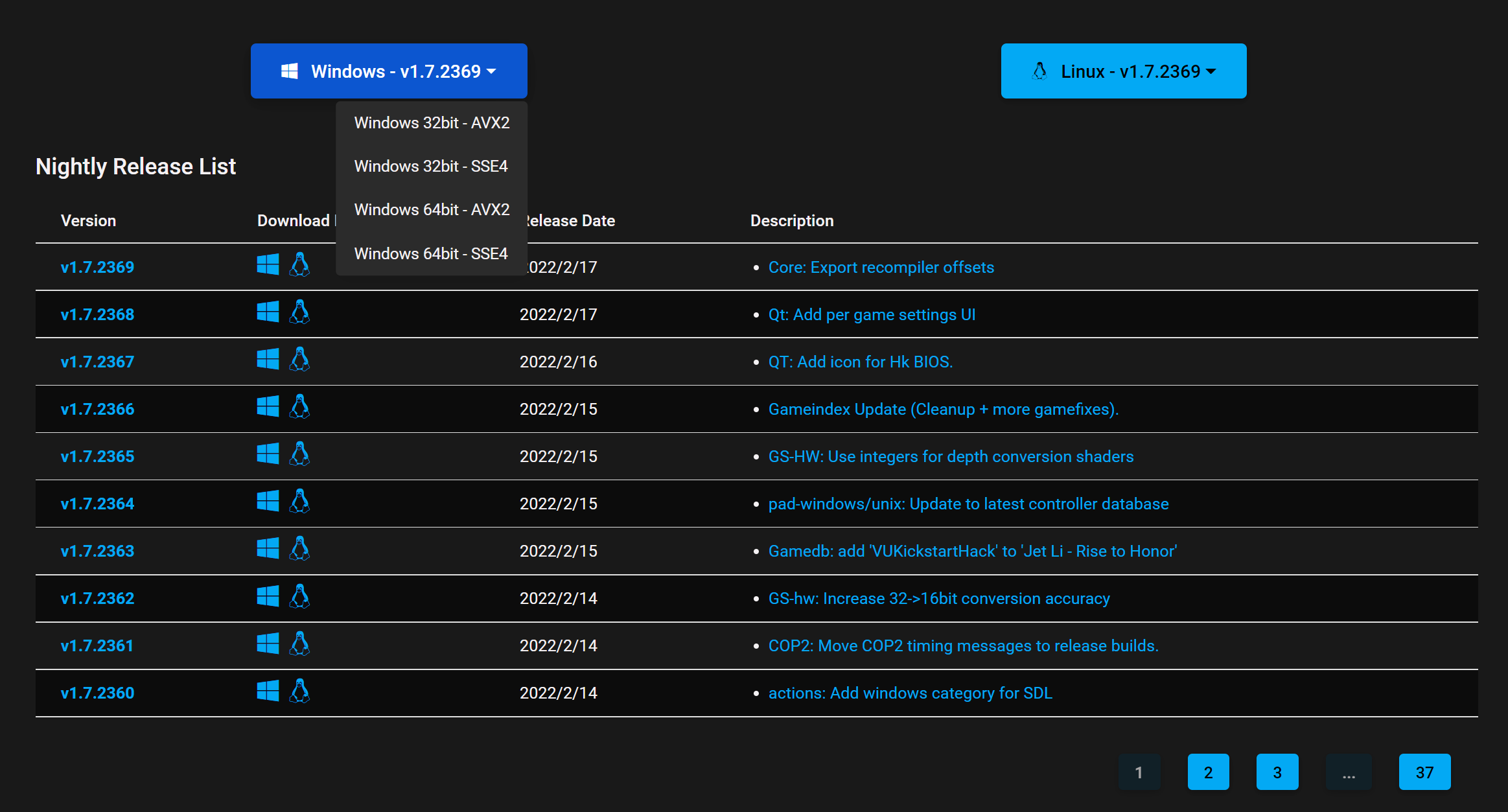Click Windows icon in v1.7.2368 row
The width and height of the screenshot is (1508, 812).
[268, 312]
